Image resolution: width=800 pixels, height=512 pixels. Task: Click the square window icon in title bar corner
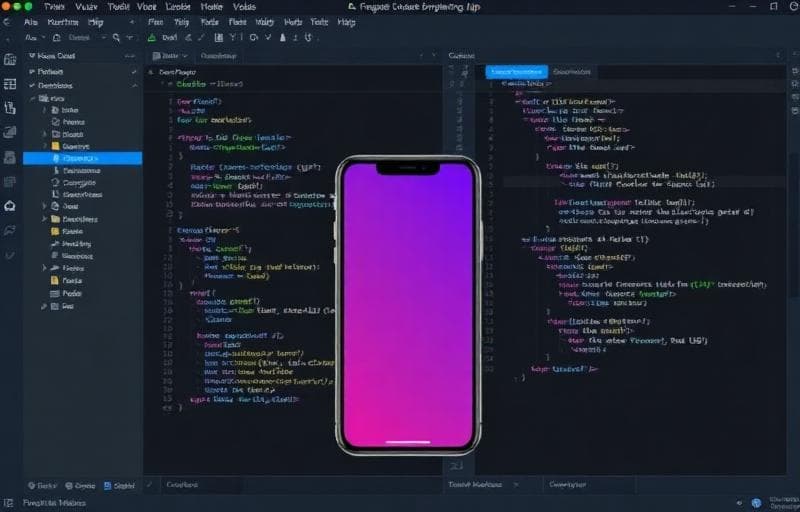pos(774,7)
